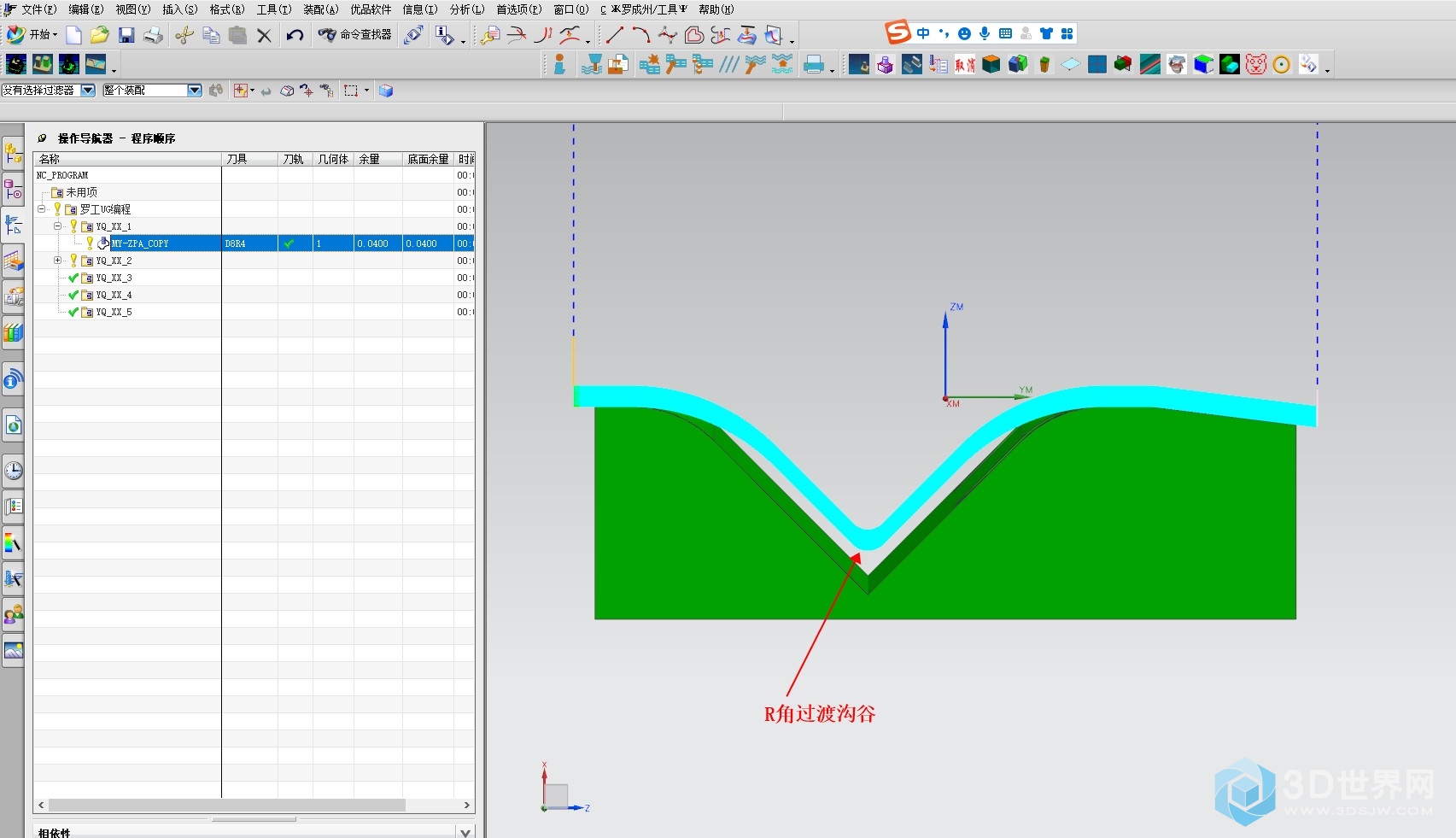Click the Line sketch tool icon

point(615,35)
